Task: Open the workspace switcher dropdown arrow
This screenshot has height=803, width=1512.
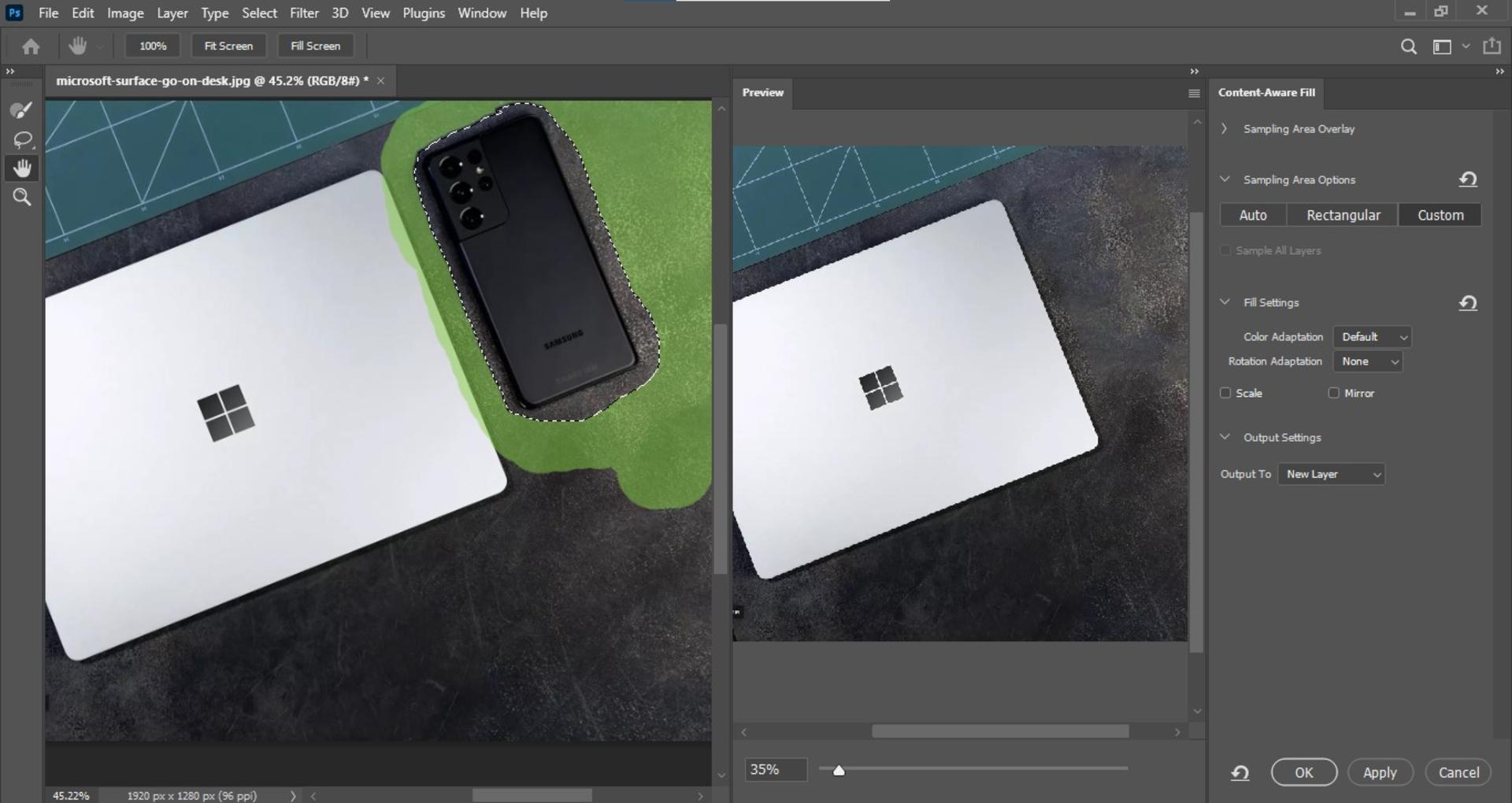Action: pyautogui.click(x=1466, y=46)
